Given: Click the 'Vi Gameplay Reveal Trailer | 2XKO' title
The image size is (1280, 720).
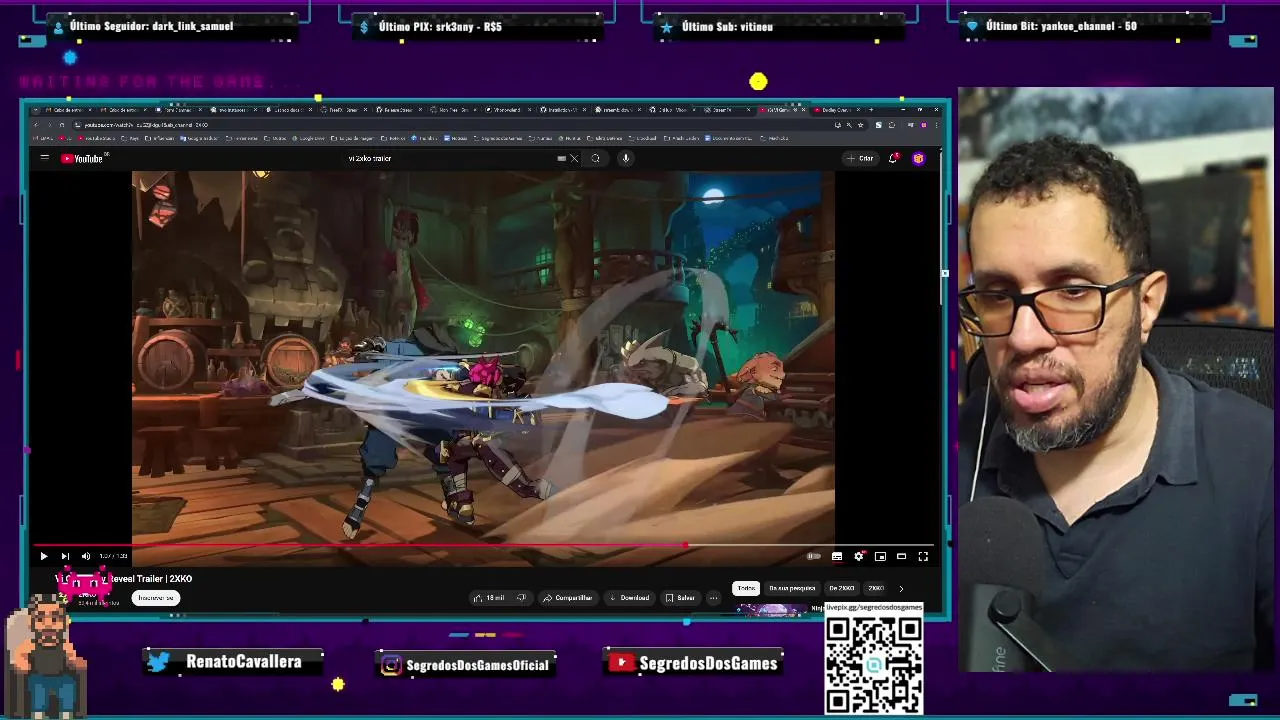Looking at the screenshot, I should pos(124,578).
